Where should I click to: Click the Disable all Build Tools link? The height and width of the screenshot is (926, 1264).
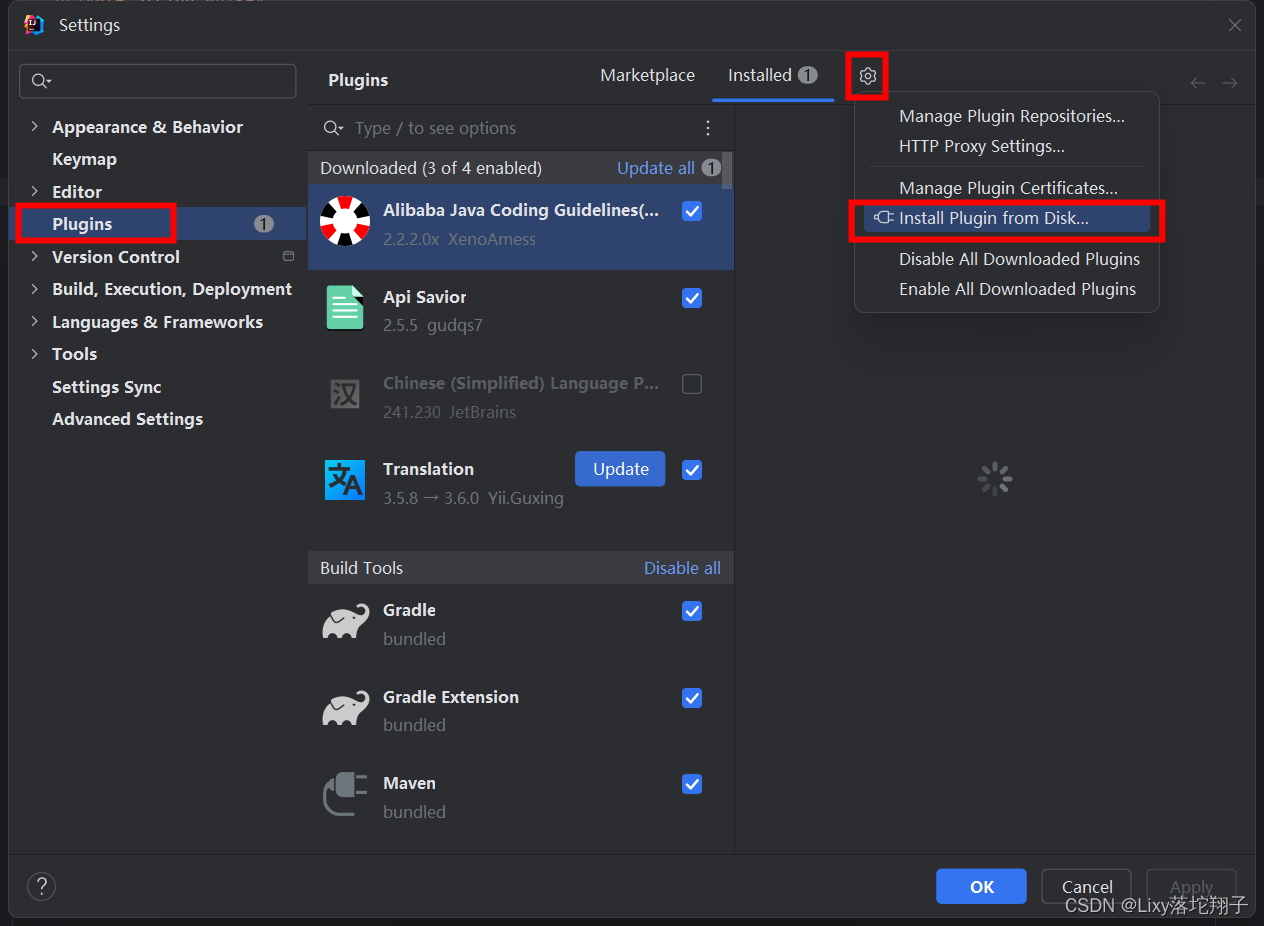682,568
